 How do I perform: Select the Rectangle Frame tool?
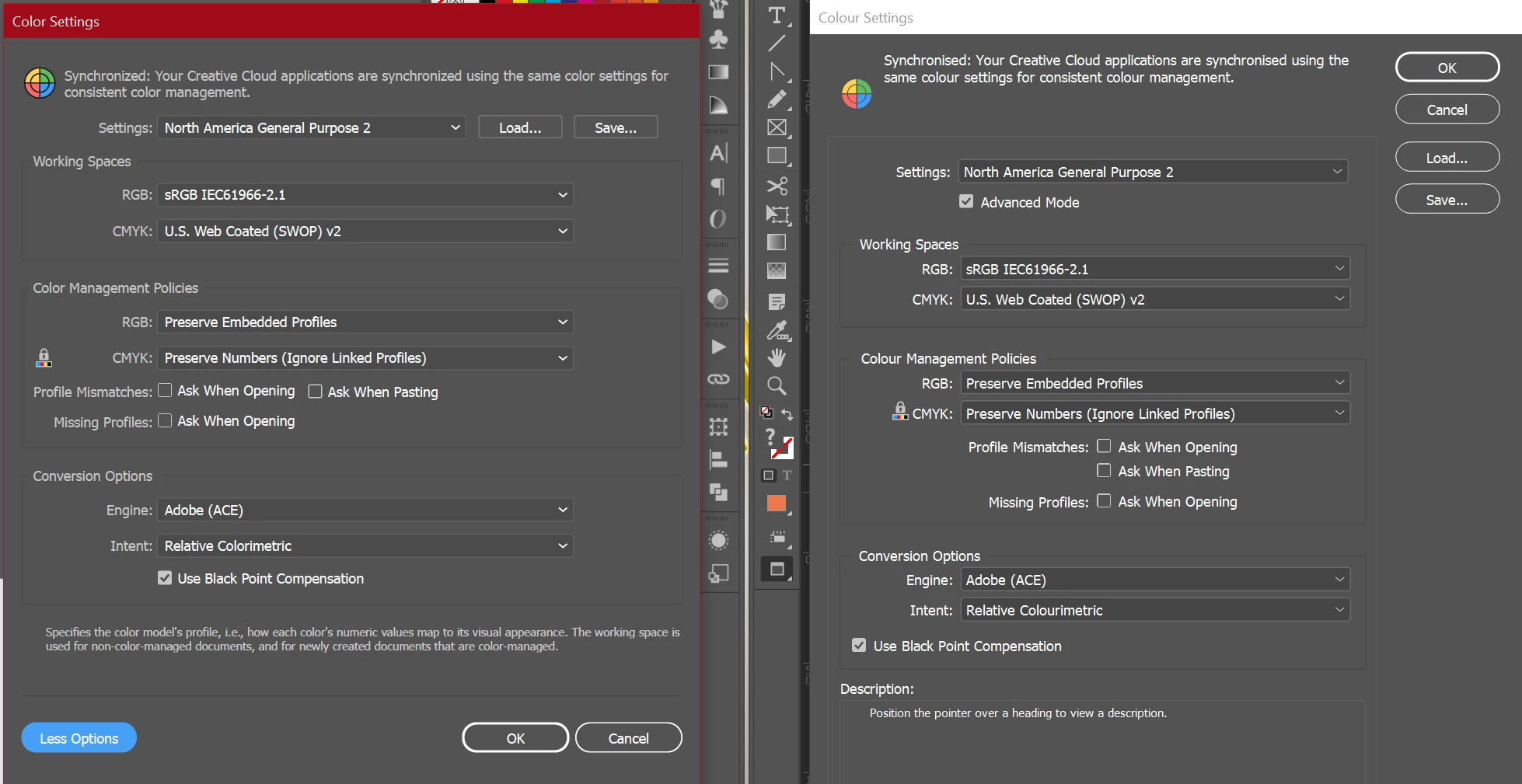(777, 127)
